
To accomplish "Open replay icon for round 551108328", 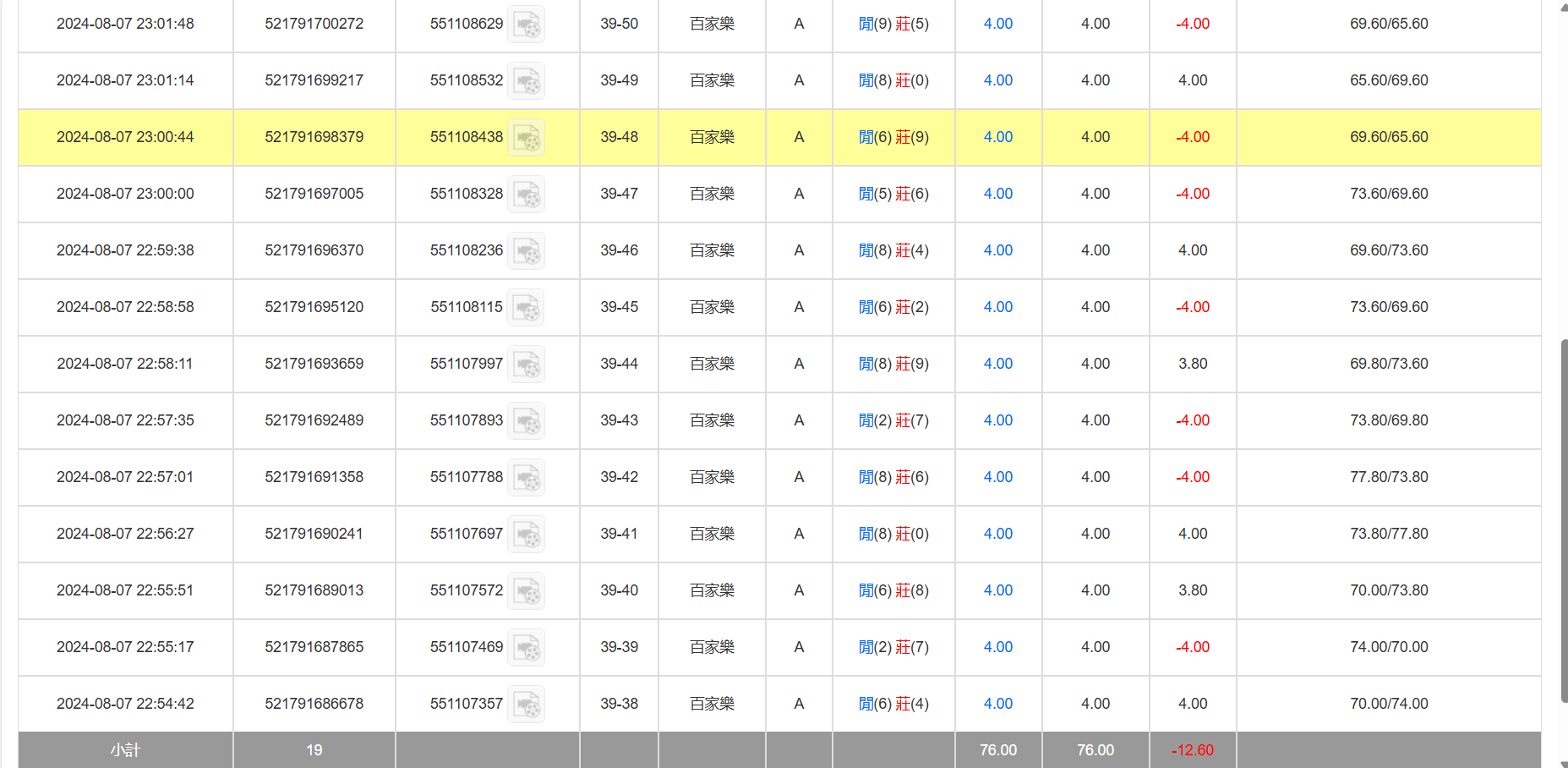I will (527, 195).
